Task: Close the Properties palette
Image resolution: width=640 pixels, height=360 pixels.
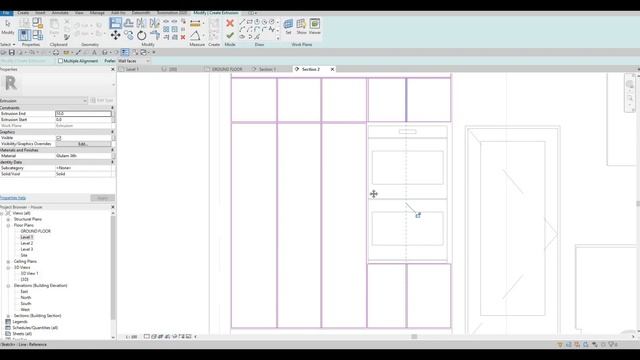Action: (x=113, y=69)
